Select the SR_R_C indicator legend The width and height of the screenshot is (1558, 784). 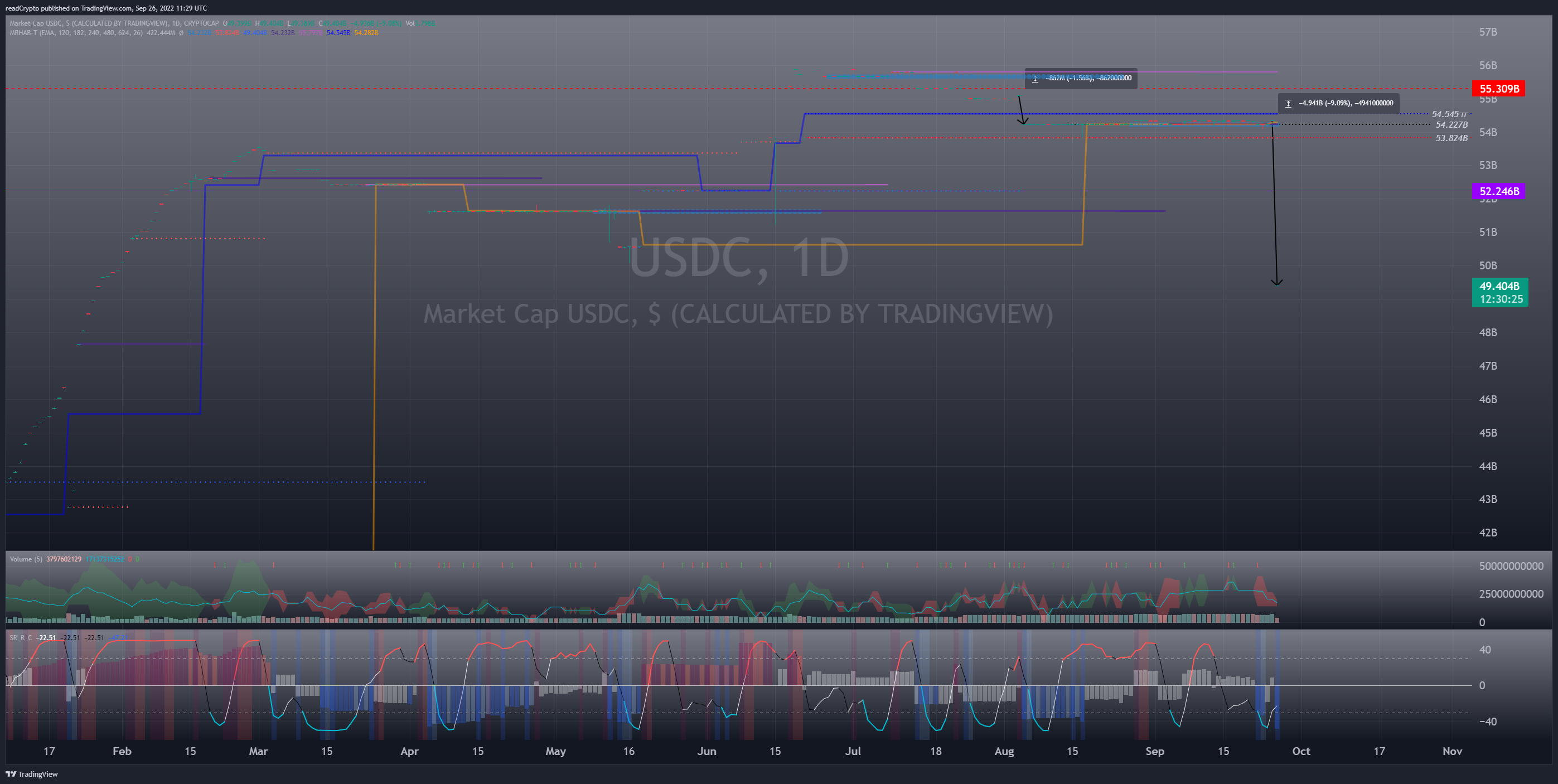click(x=21, y=637)
